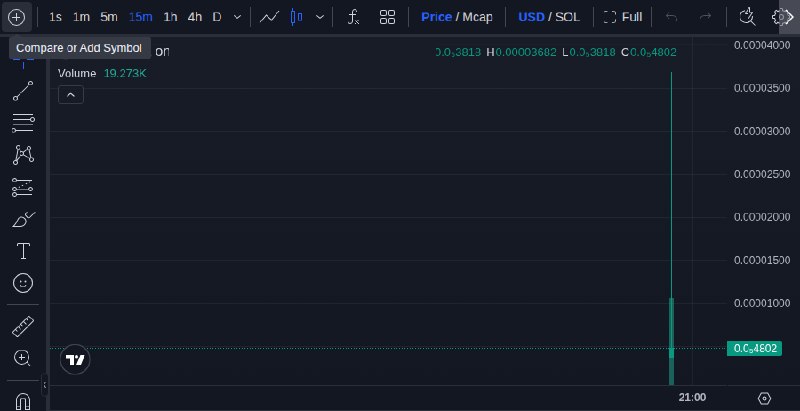Select the brush drawing tool
This screenshot has height=411, width=800.
point(23,220)
